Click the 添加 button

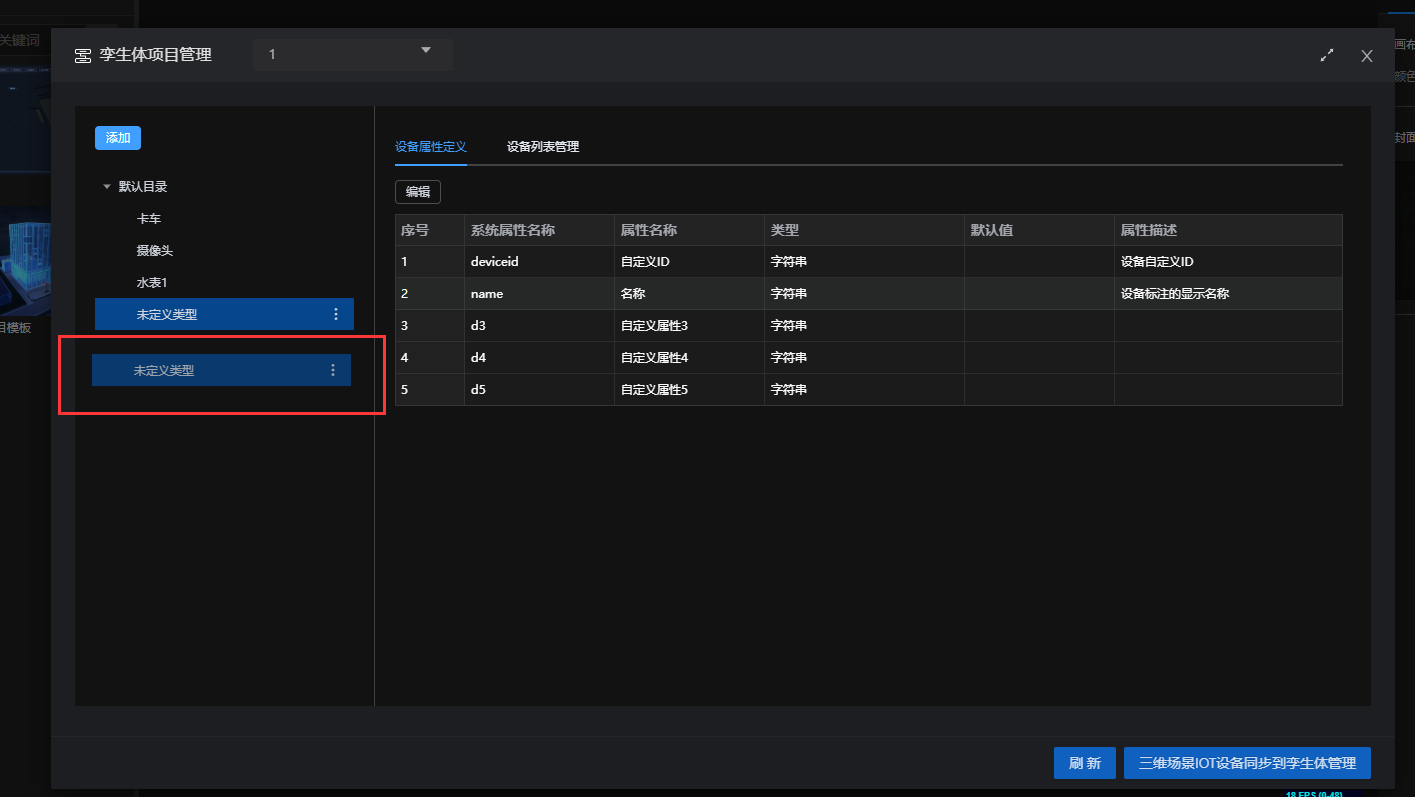click(x=118, y=138)
